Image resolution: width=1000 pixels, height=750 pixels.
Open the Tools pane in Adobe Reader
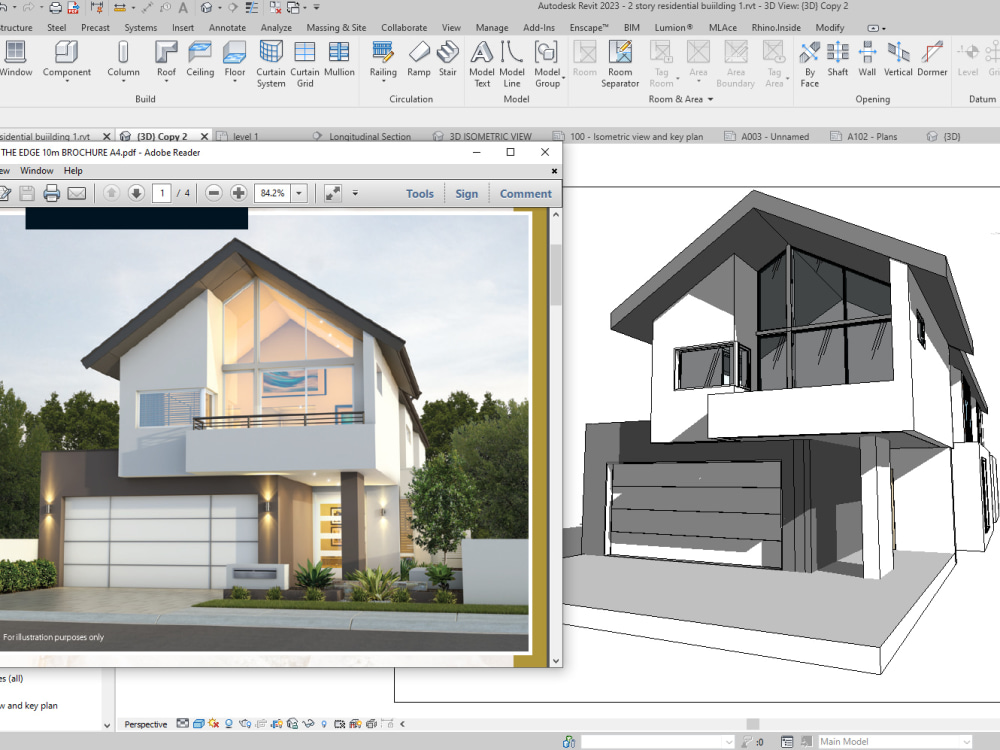coord(419,193)
